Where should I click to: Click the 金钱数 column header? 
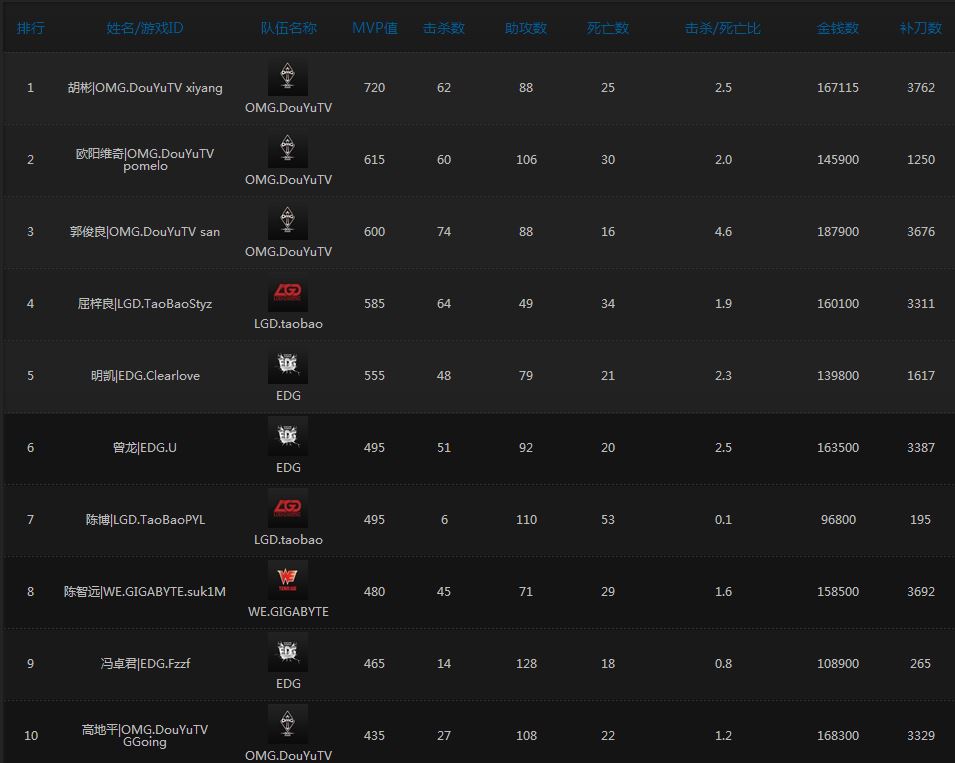(x=837, y=28)
